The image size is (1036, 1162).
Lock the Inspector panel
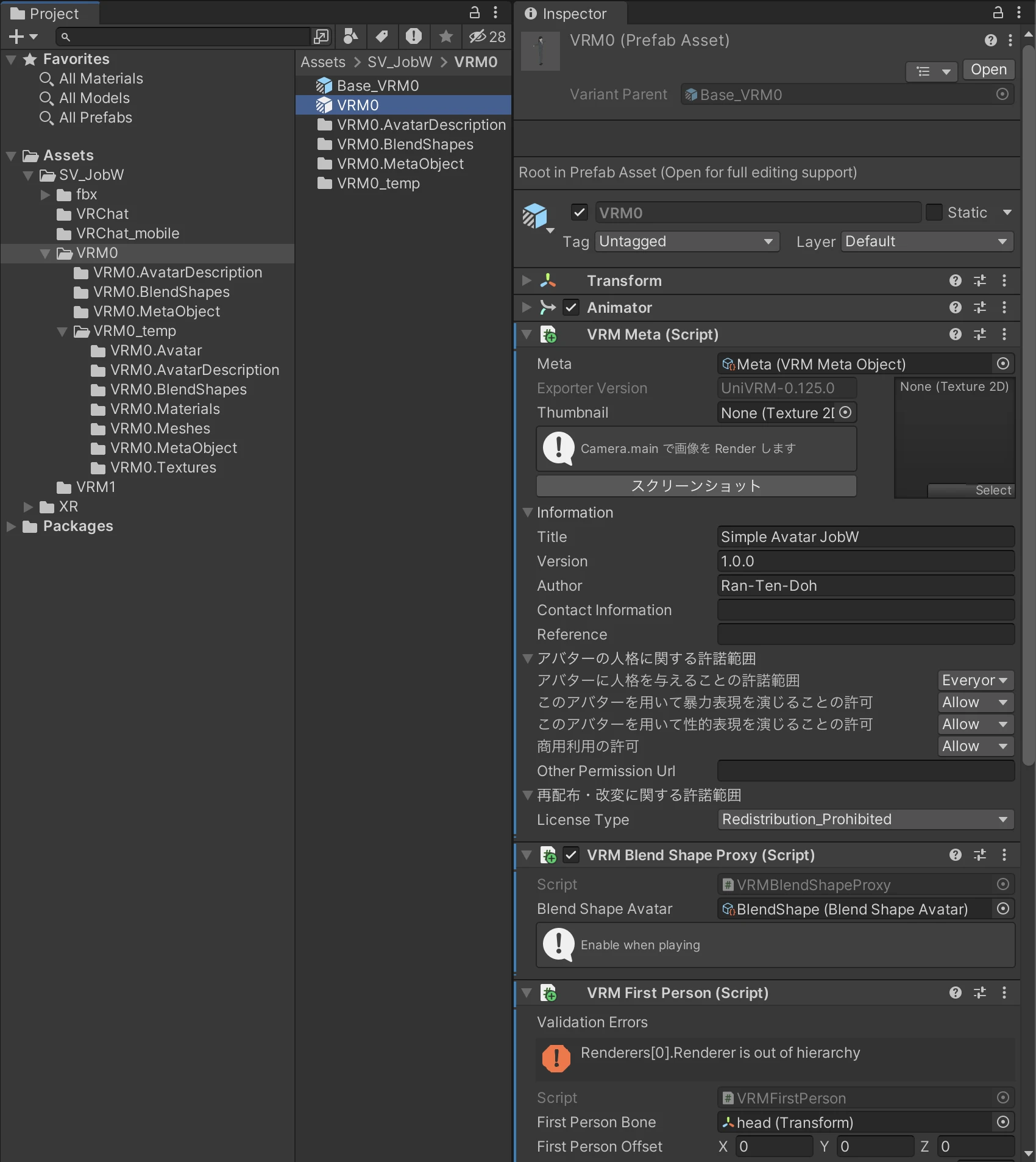998,12
